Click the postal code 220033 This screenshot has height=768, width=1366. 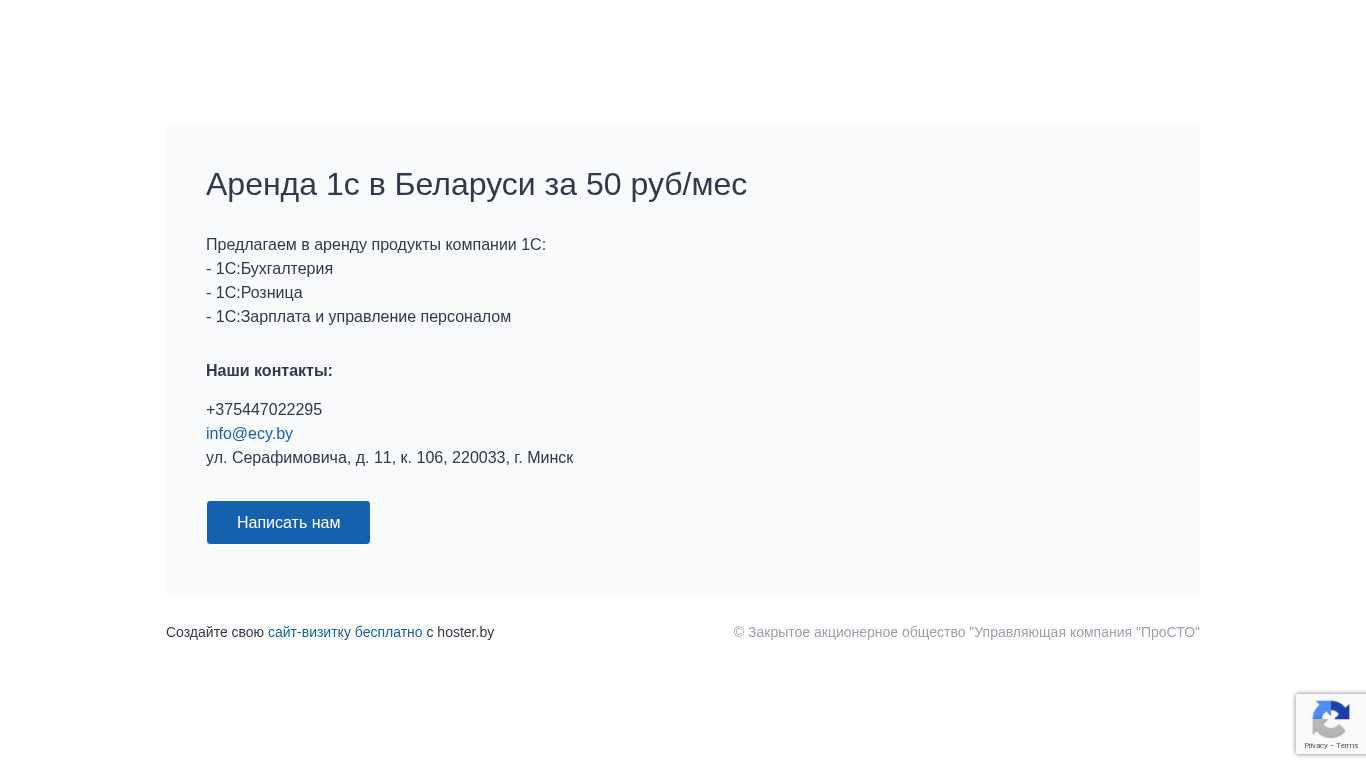point(479,458)
